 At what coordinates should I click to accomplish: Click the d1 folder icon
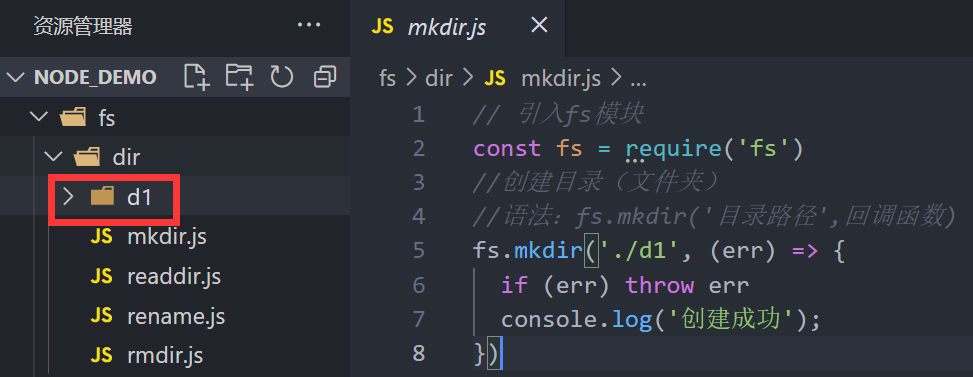(102, 197)
